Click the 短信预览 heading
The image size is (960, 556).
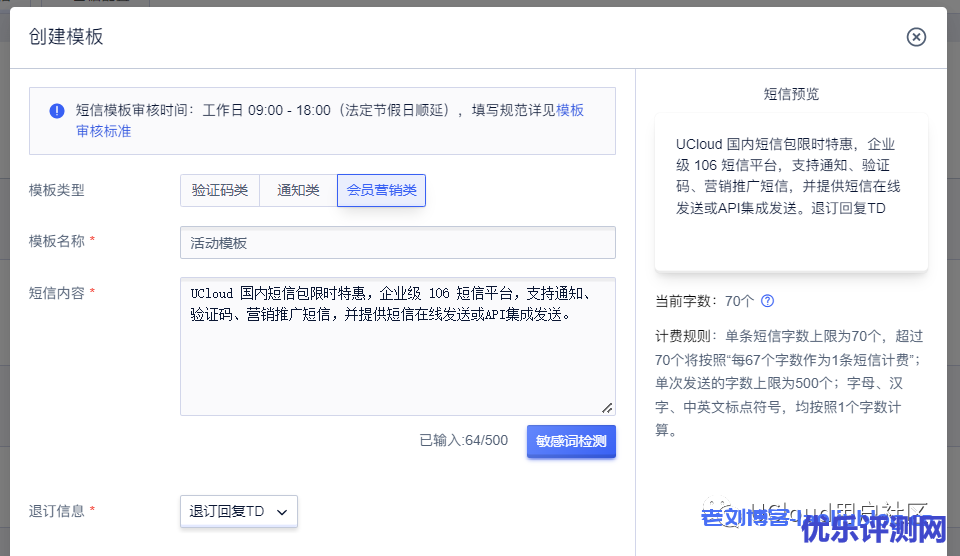[791, 94]
